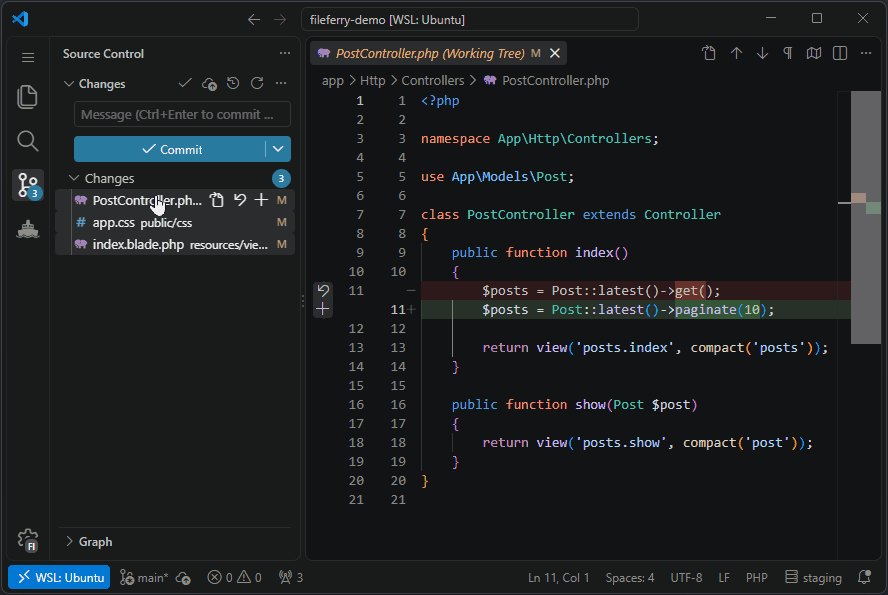Click errors and warnings count in status bar
This screenshot has height=595, width=888.
(x=234, y=577)
